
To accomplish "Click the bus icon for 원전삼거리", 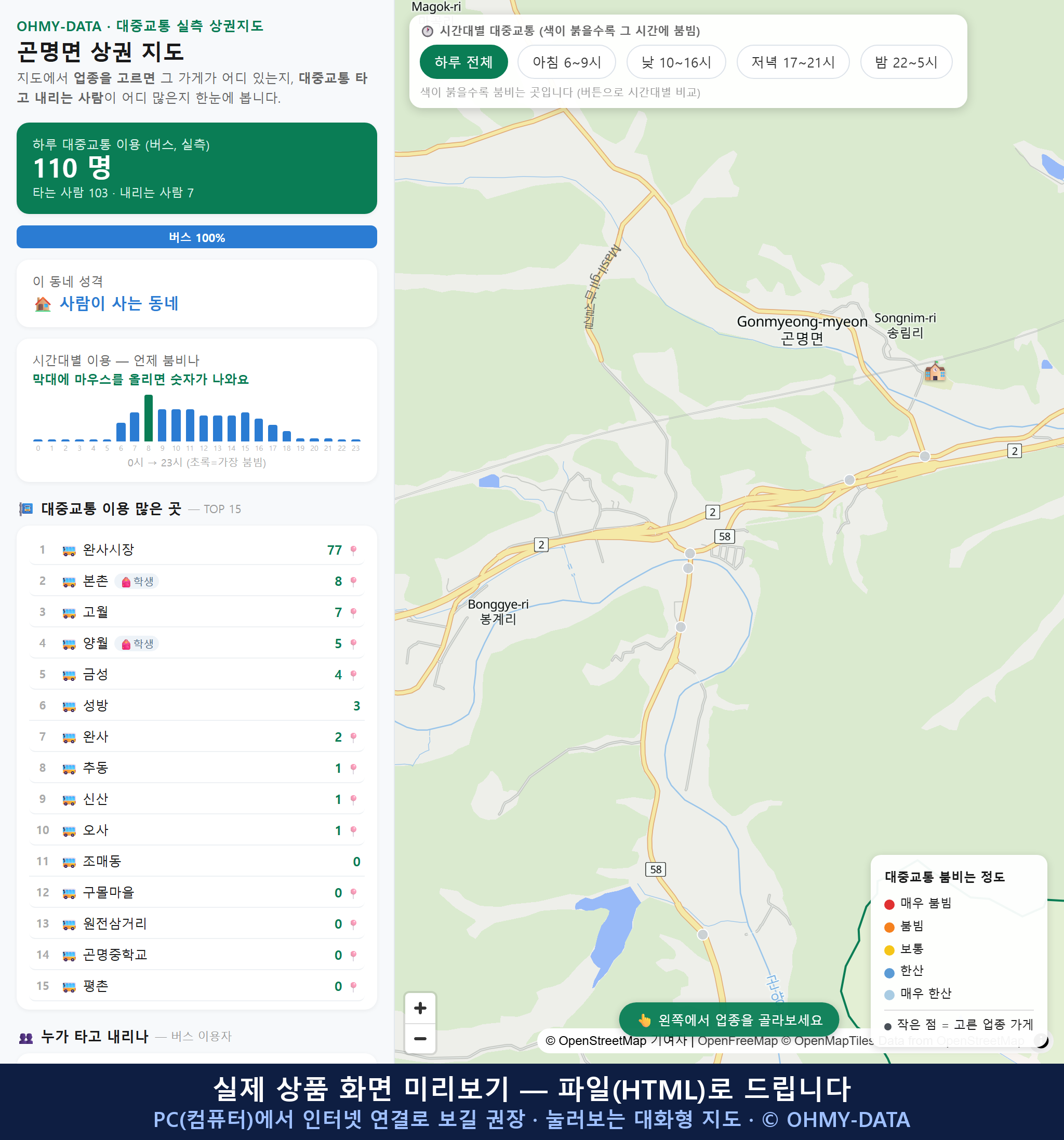I will 69,924.
